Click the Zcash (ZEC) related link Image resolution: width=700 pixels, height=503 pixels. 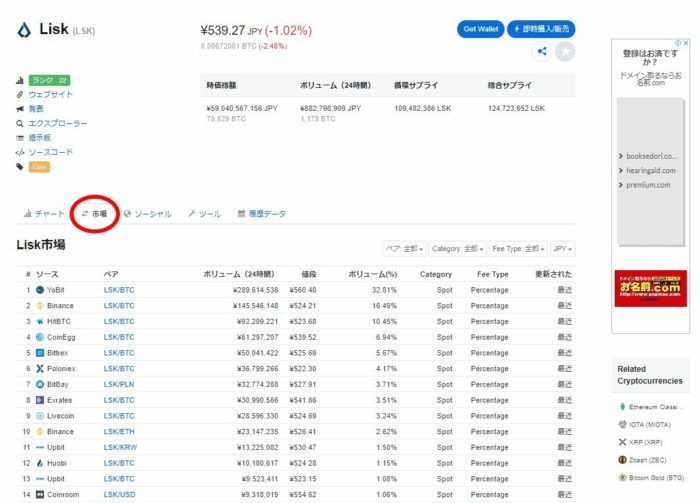pos(647,460)
